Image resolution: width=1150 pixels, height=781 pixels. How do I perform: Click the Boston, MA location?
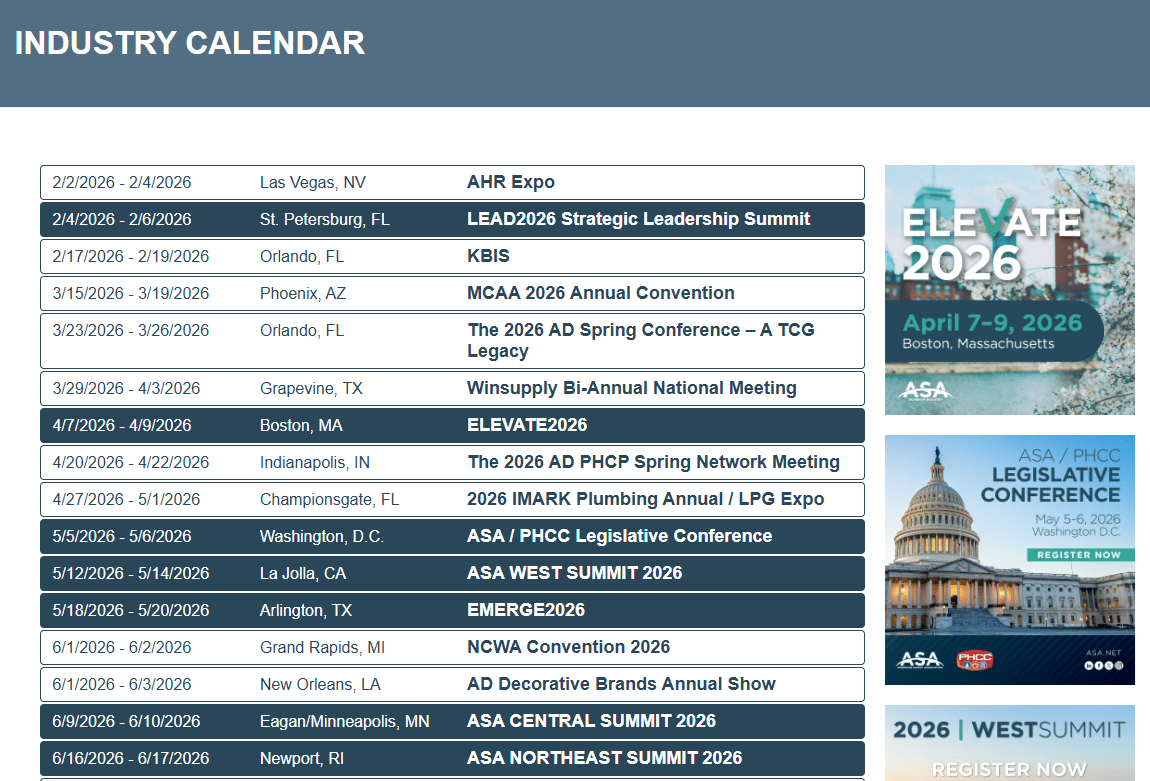[x=301, y=425]
